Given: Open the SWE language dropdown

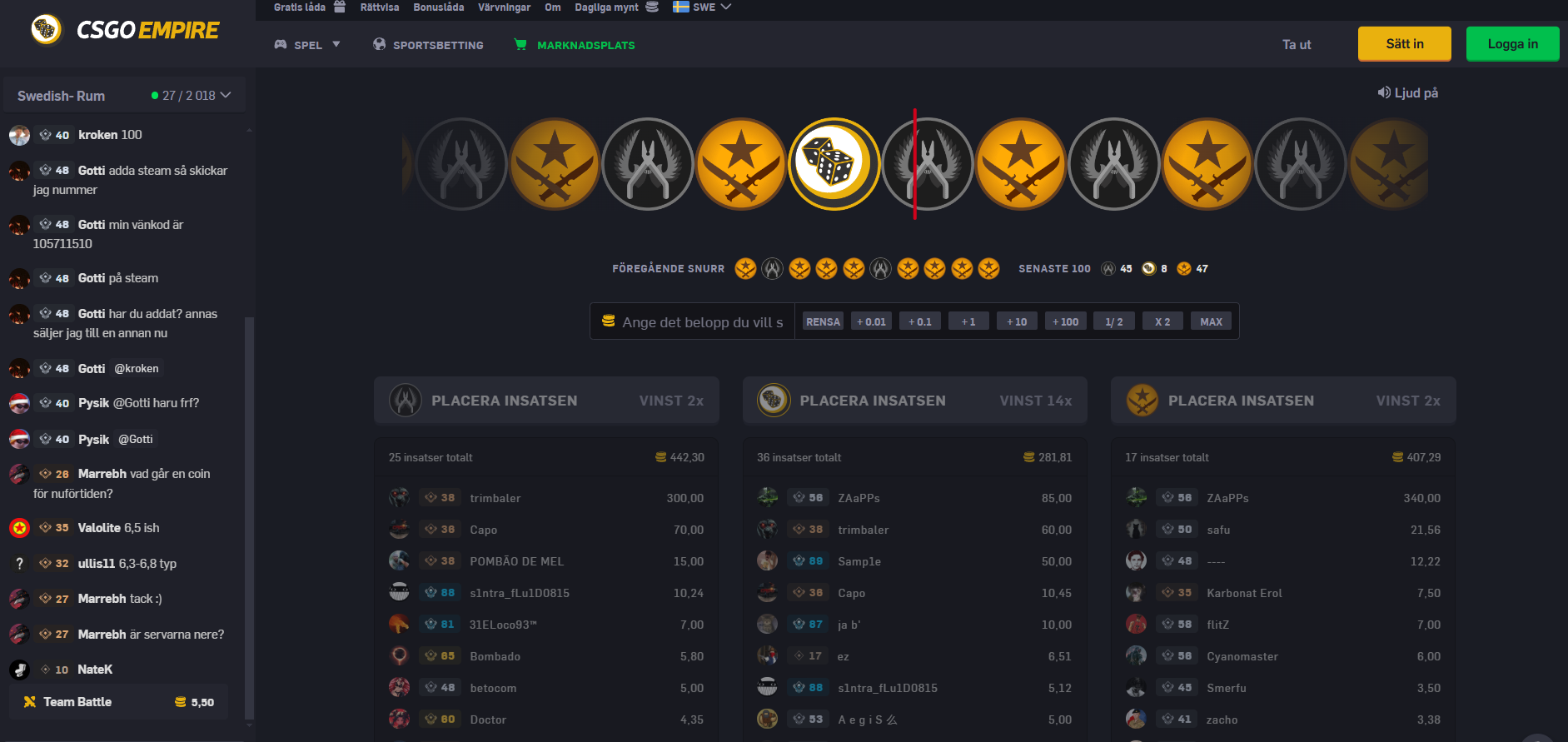Looking at the screenshot, I should point(702,7).
